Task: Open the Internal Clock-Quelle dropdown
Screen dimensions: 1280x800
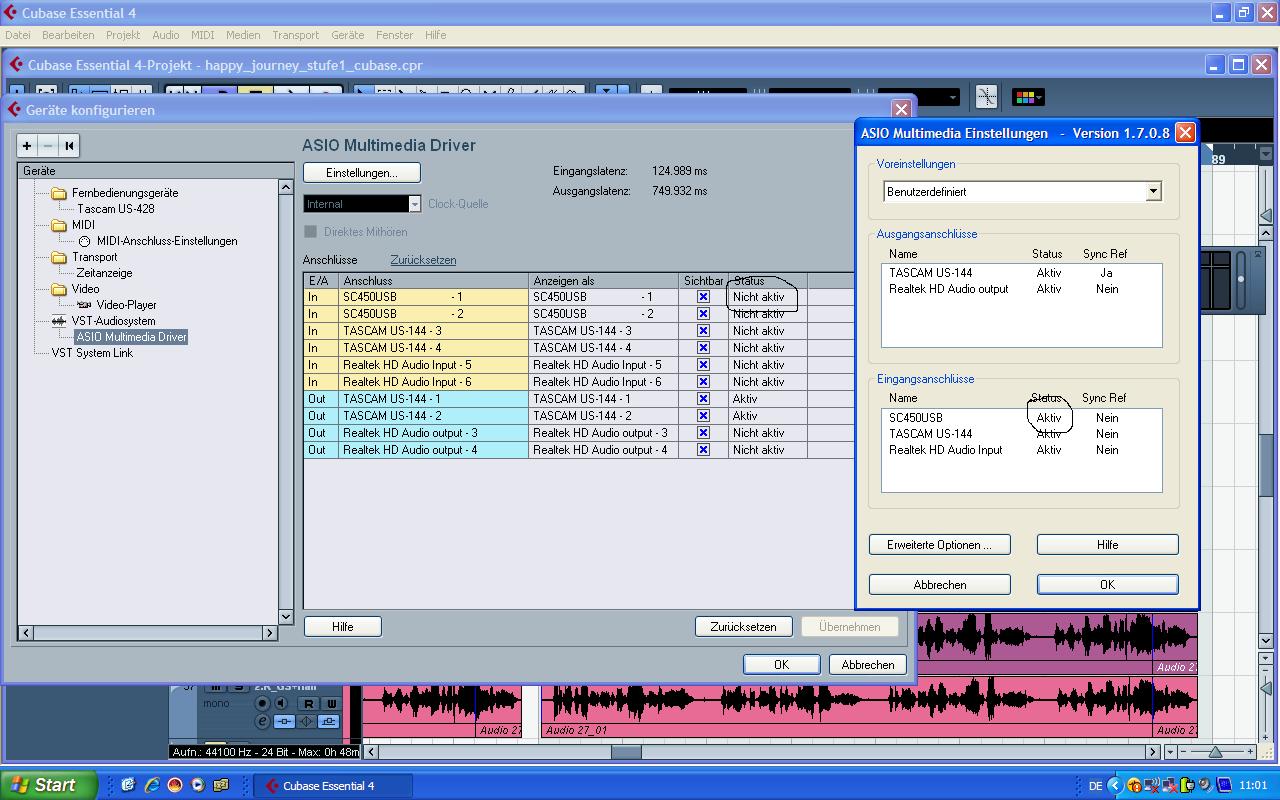Action: tap(414, 204)
